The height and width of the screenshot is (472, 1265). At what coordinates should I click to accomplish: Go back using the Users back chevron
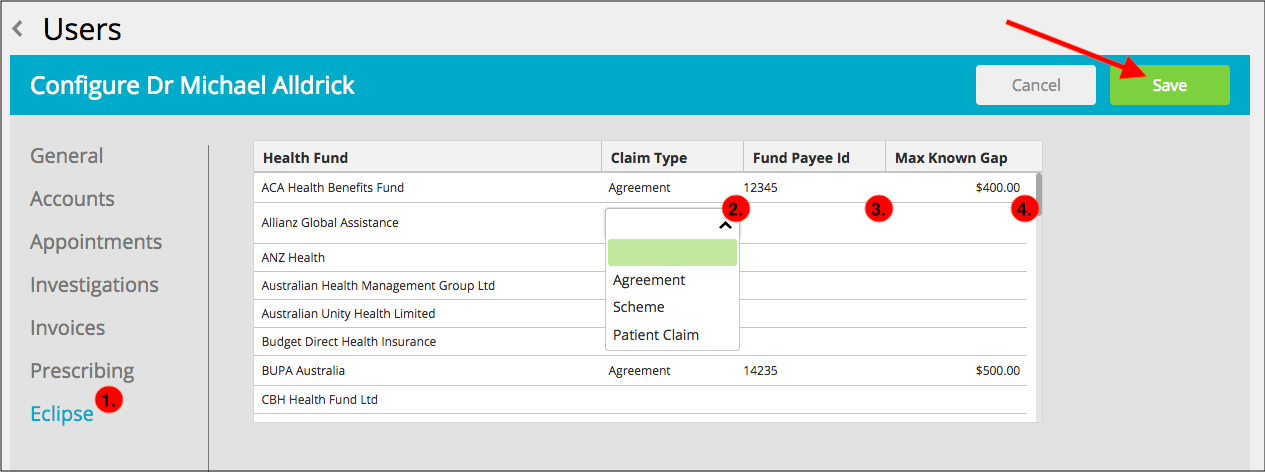coord(17,30)
